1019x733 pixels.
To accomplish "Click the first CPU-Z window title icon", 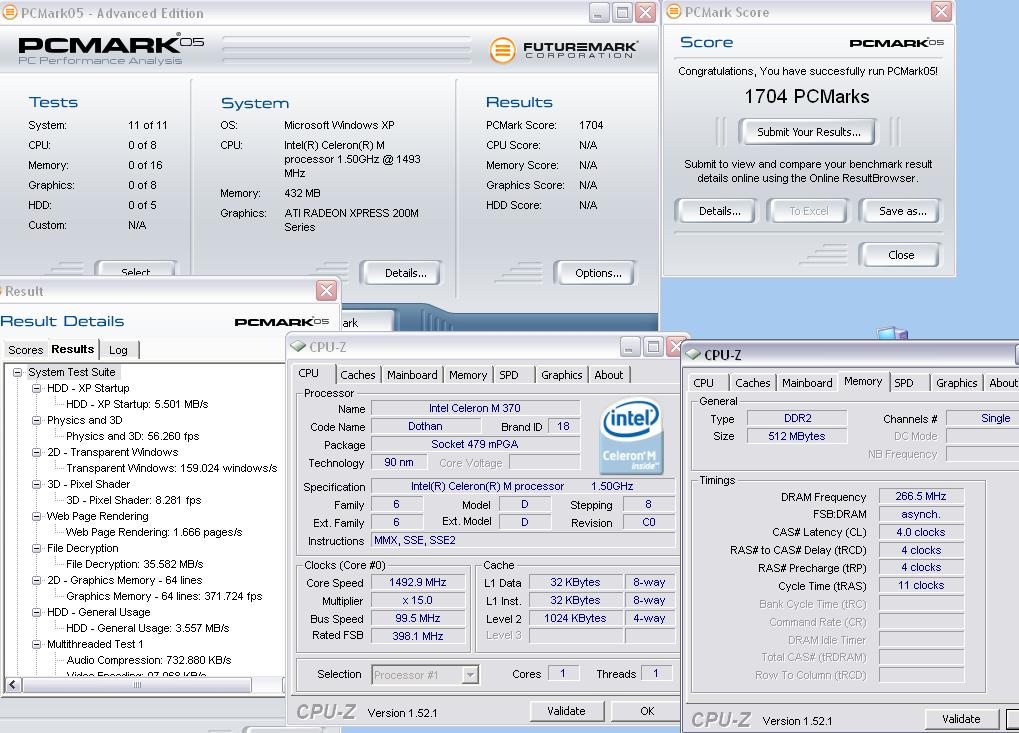I will point(298,346).
